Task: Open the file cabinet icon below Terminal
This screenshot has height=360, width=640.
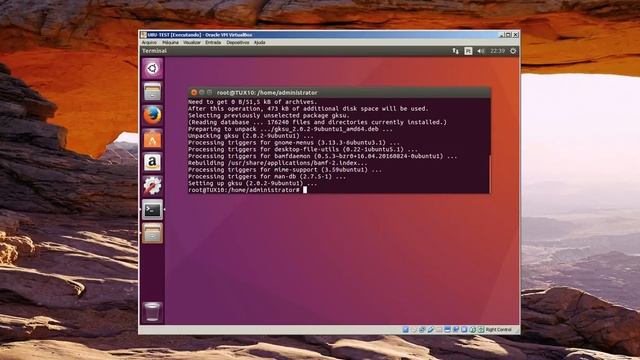Action: coord(152,233)
